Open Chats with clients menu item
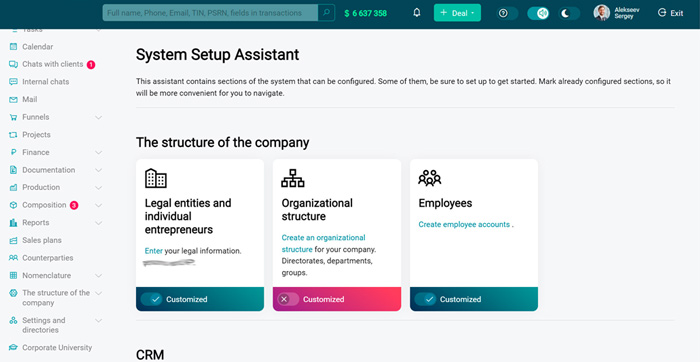This screenshot has height=362, width=700. pos(53,64)
